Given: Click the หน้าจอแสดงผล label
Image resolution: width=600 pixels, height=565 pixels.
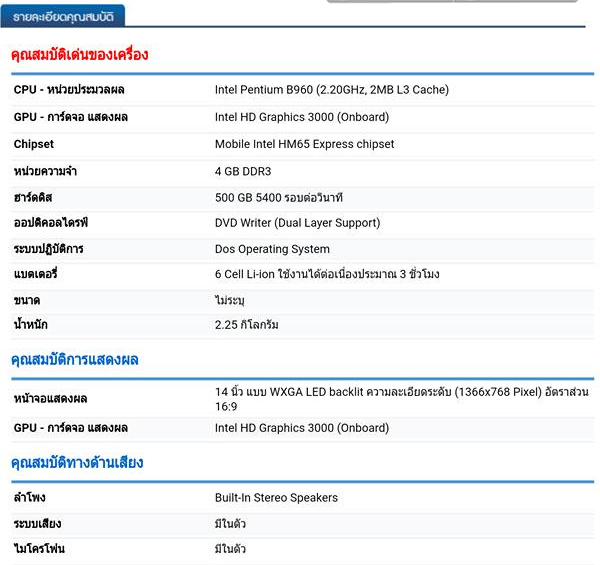Looking at the screenshot, I should pos(51,399).
